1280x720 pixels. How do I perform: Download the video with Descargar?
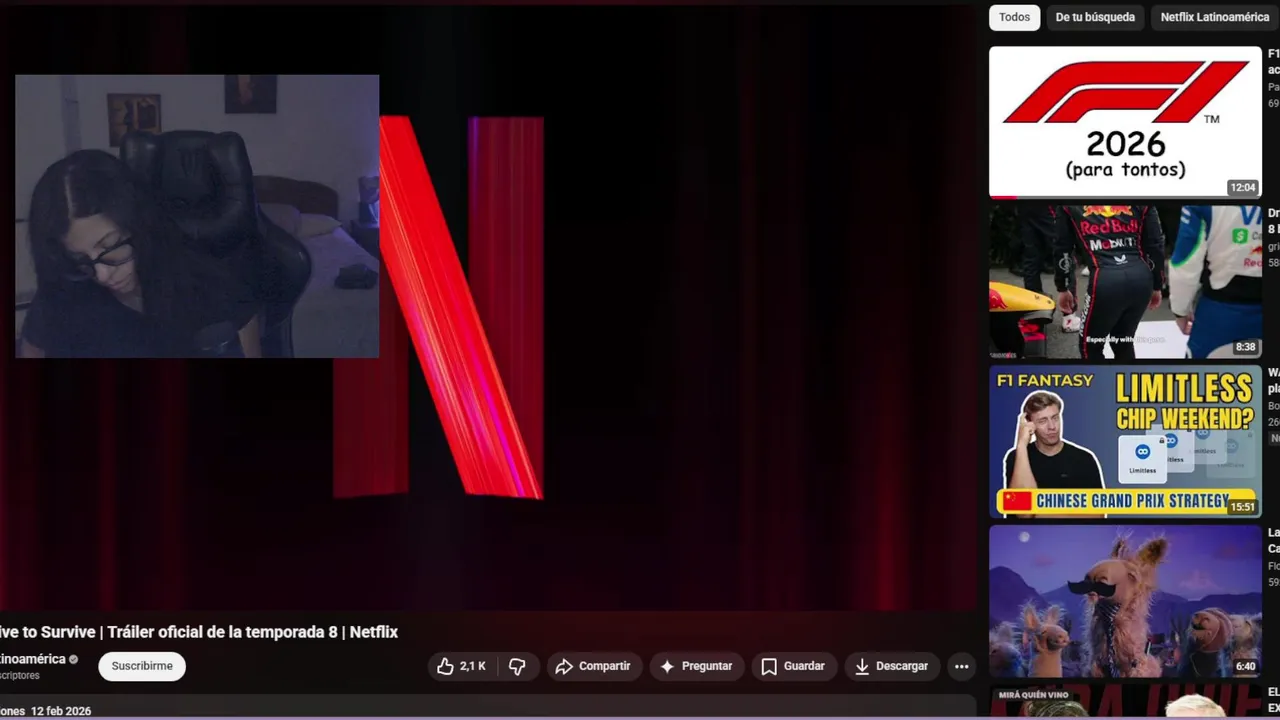point(892,666)
